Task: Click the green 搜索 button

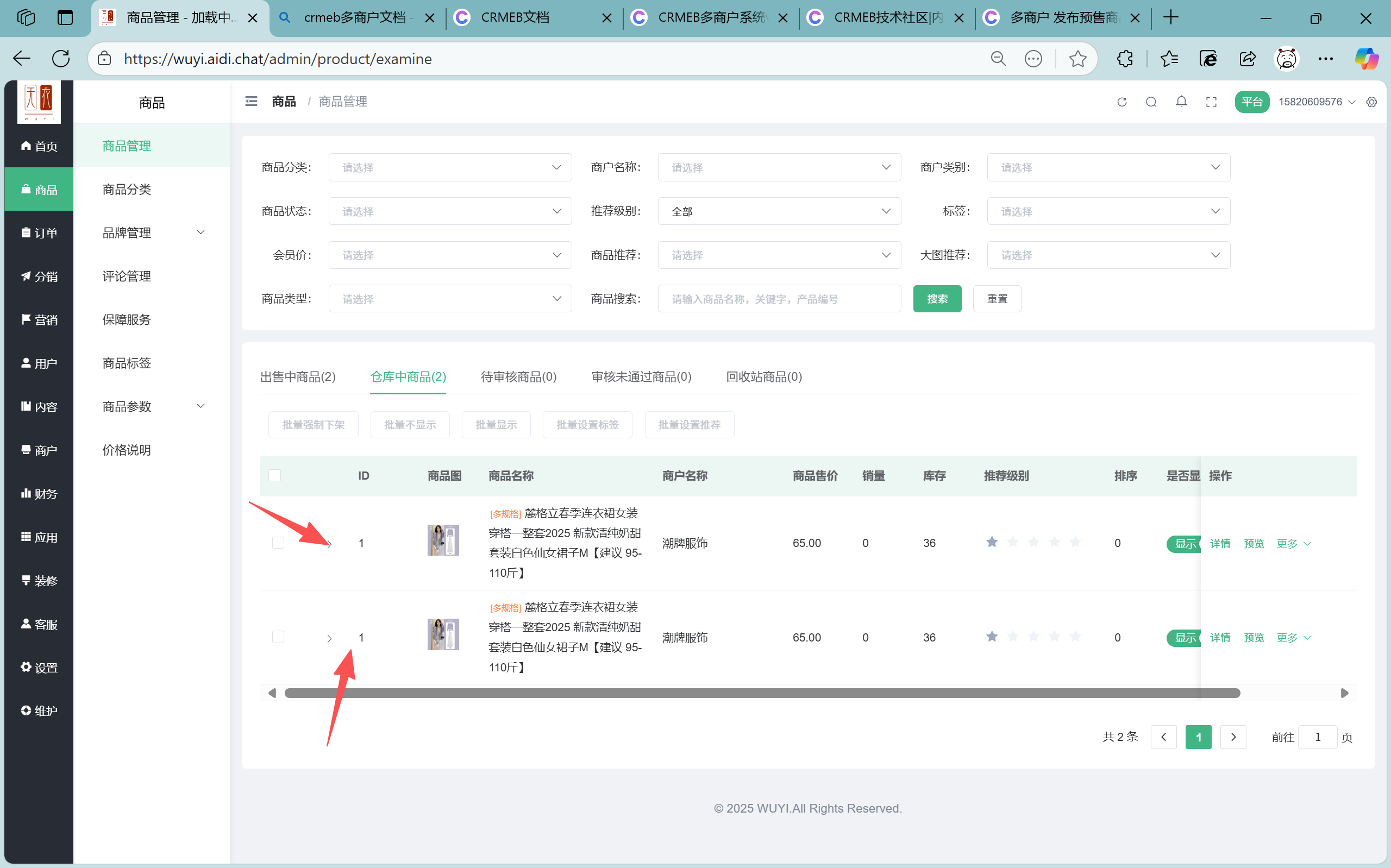Action: (x=937, y=299)
